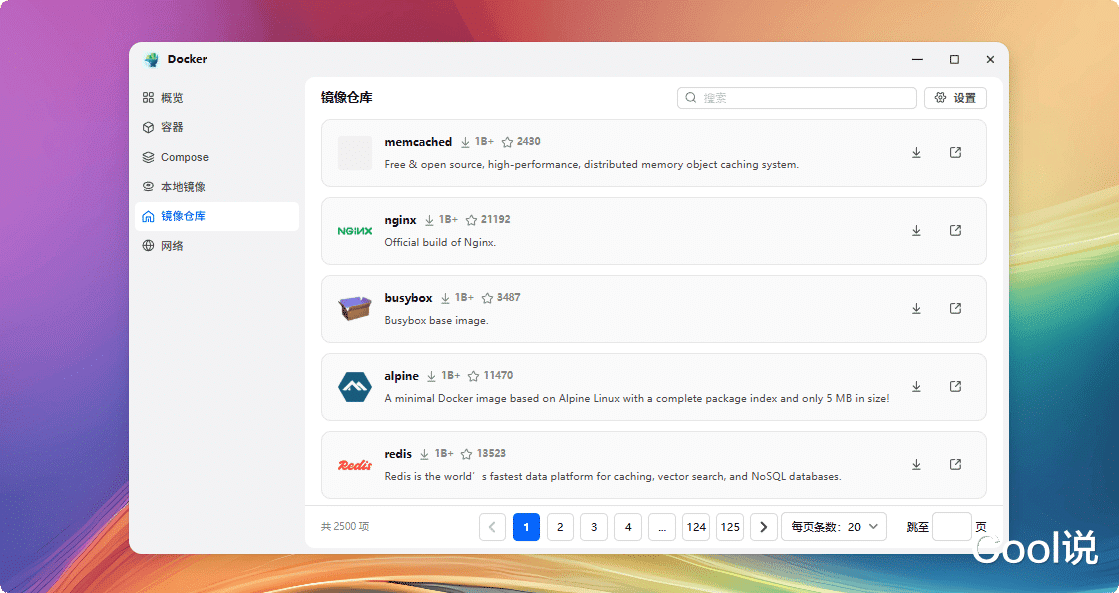The height and width of the screenshot is (593, 1119).
Task: Open Compose in sidebar
Action: click(x=217, y=157)
